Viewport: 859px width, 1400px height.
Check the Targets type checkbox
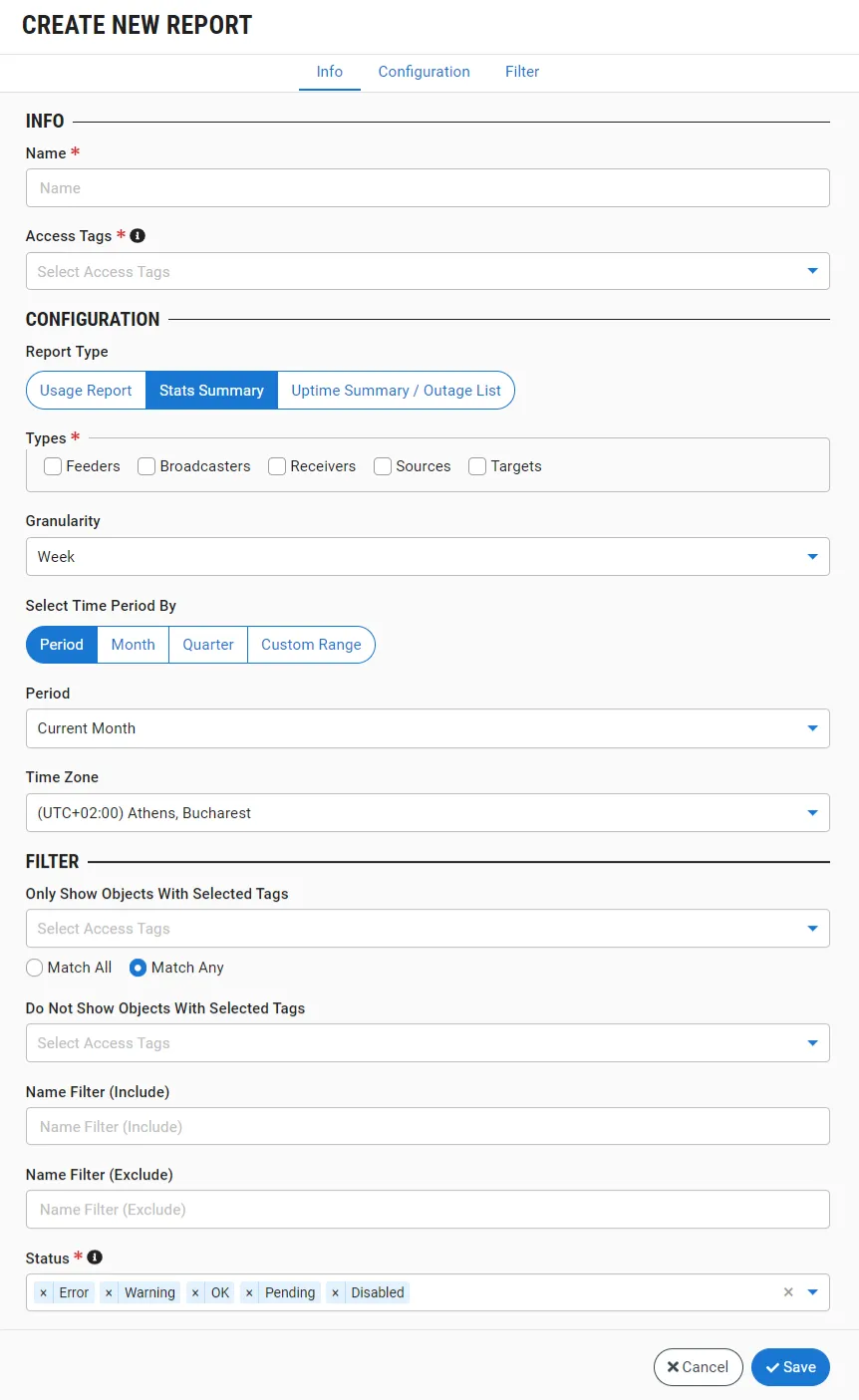(x=477, y=466)
